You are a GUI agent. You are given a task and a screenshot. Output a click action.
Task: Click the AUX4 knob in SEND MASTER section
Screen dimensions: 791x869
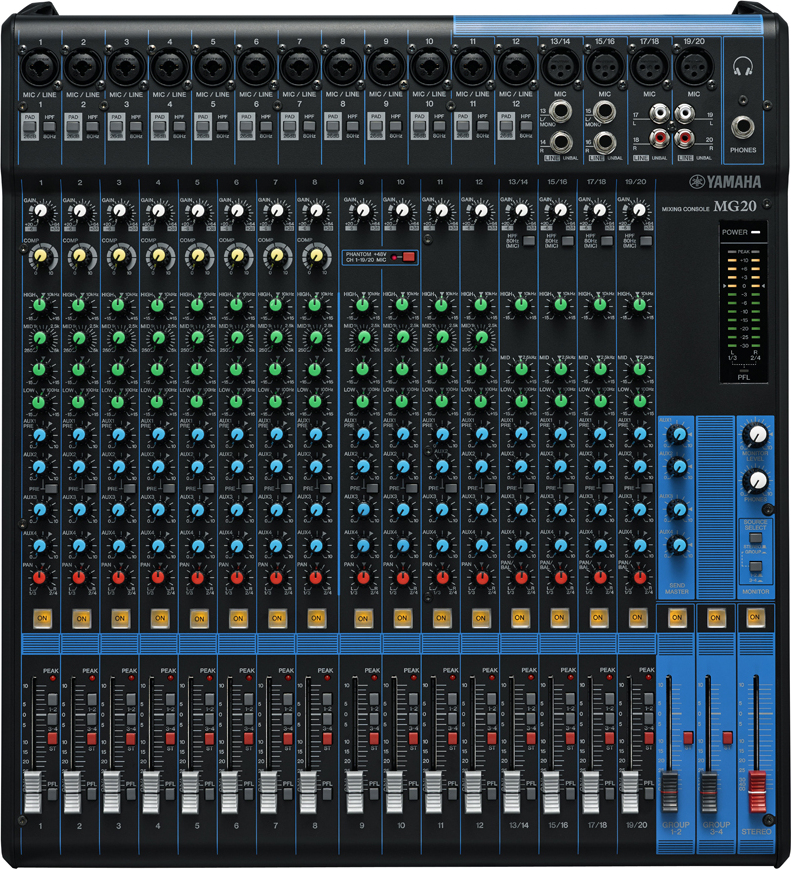tap(677, 546)
